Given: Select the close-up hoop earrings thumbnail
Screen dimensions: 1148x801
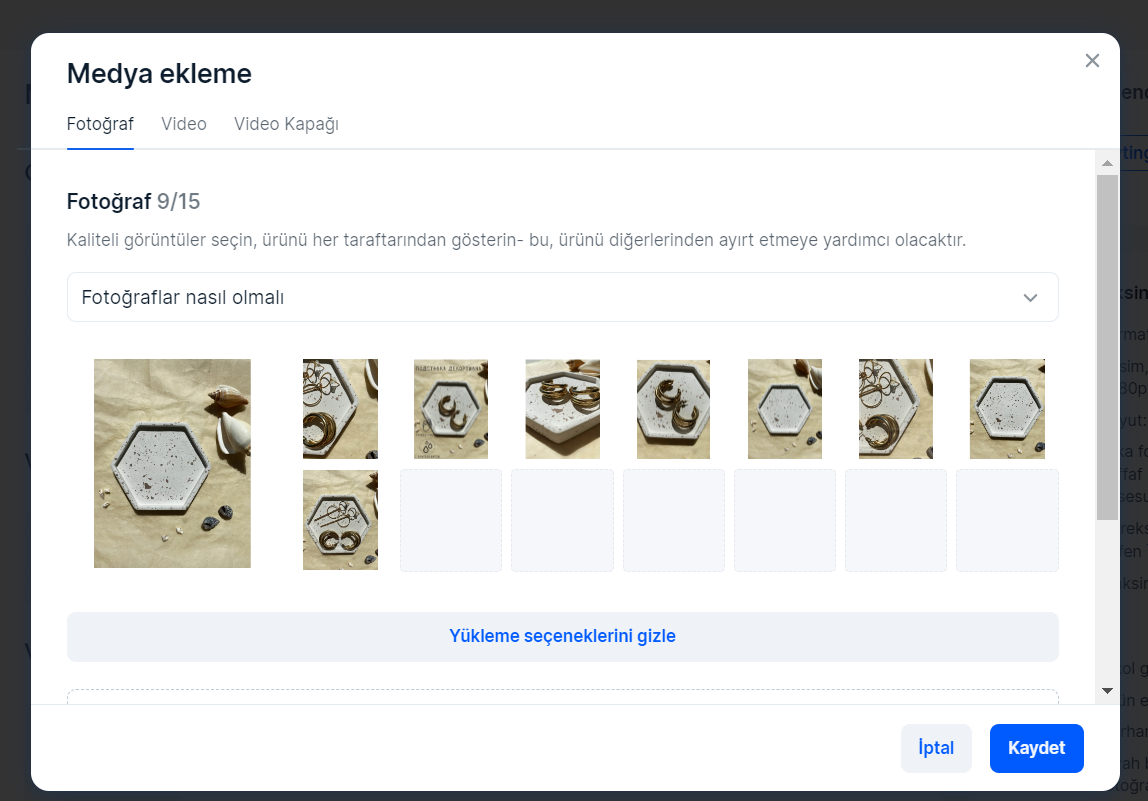Looking at the screenshot, I should coord(674,409).
